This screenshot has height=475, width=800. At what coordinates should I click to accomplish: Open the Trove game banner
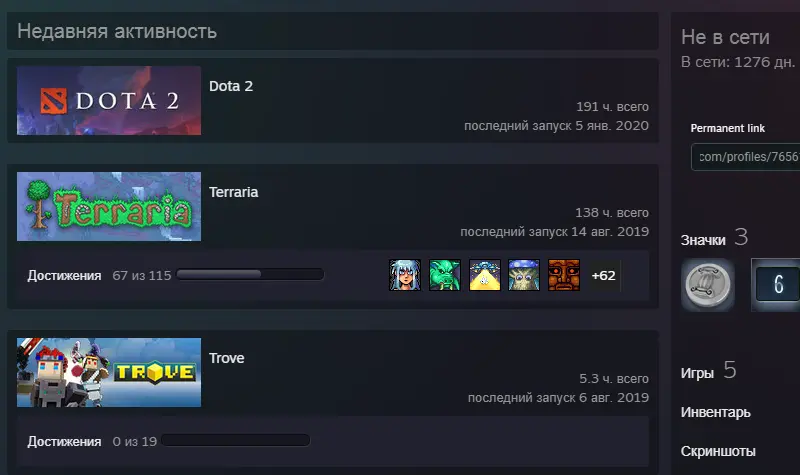point(109,372)
